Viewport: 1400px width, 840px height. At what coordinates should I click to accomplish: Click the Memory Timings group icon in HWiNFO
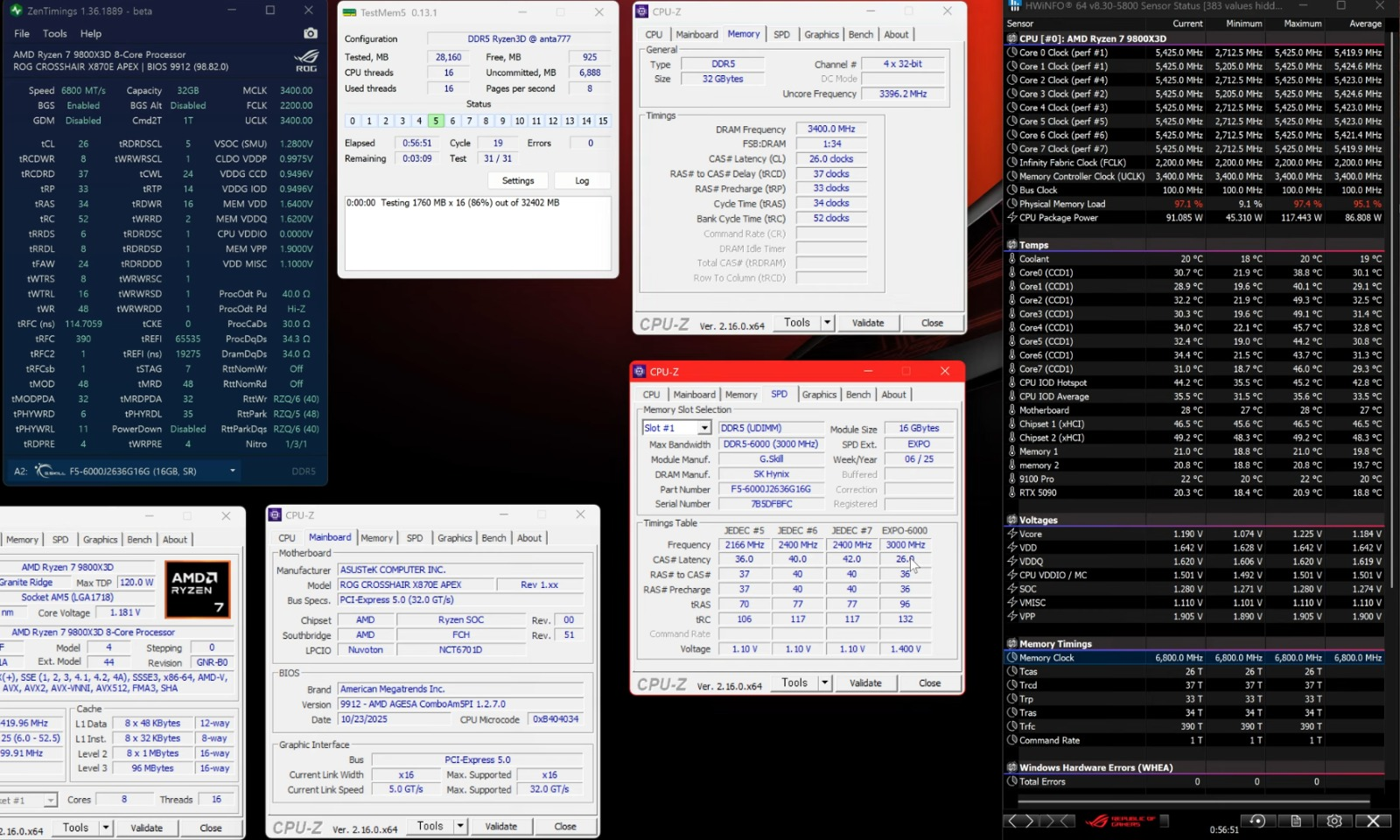pos(1012,643)
